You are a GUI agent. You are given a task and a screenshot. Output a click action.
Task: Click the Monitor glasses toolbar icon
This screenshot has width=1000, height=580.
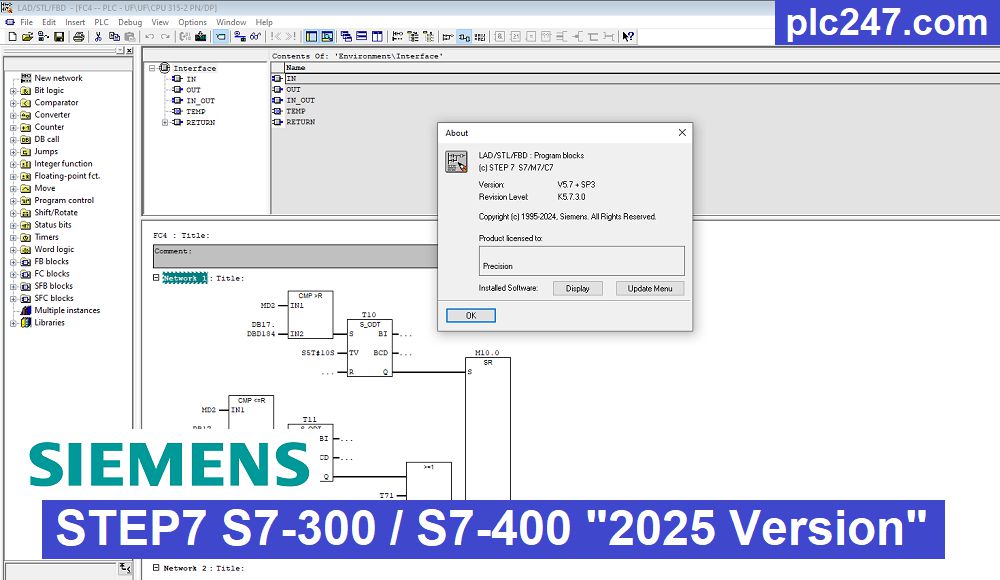coord(255,37)
